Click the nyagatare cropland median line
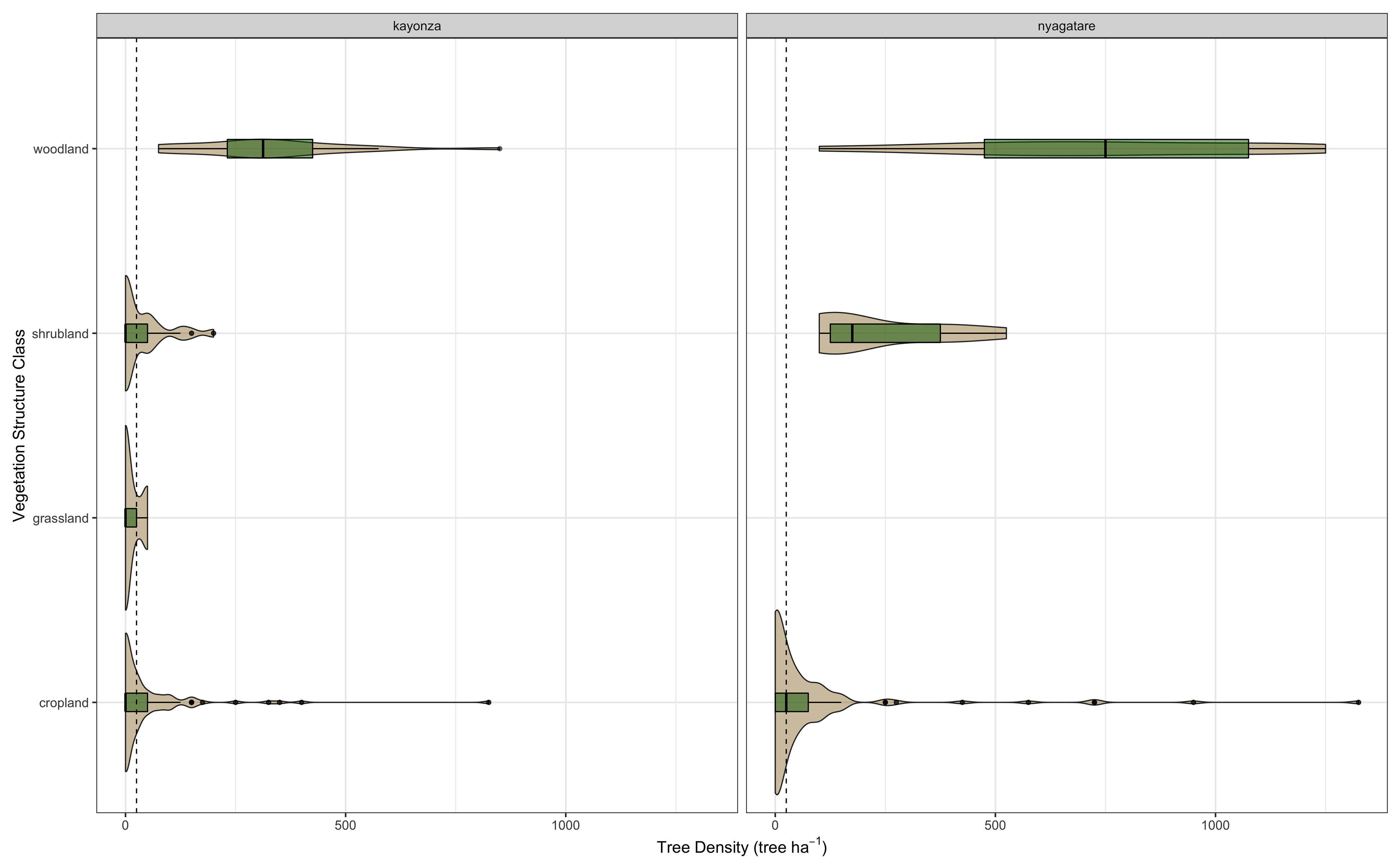Screen dimensions: 1400x868 tap(786, 702)
